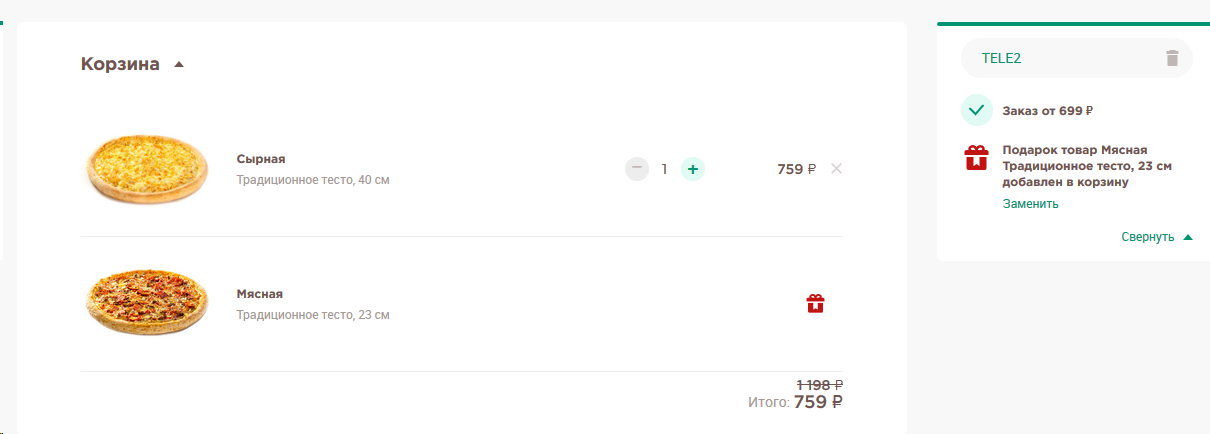Screen dimensions: 1210x434
Task: Click the Сырная product name
Action: [261, 159]
